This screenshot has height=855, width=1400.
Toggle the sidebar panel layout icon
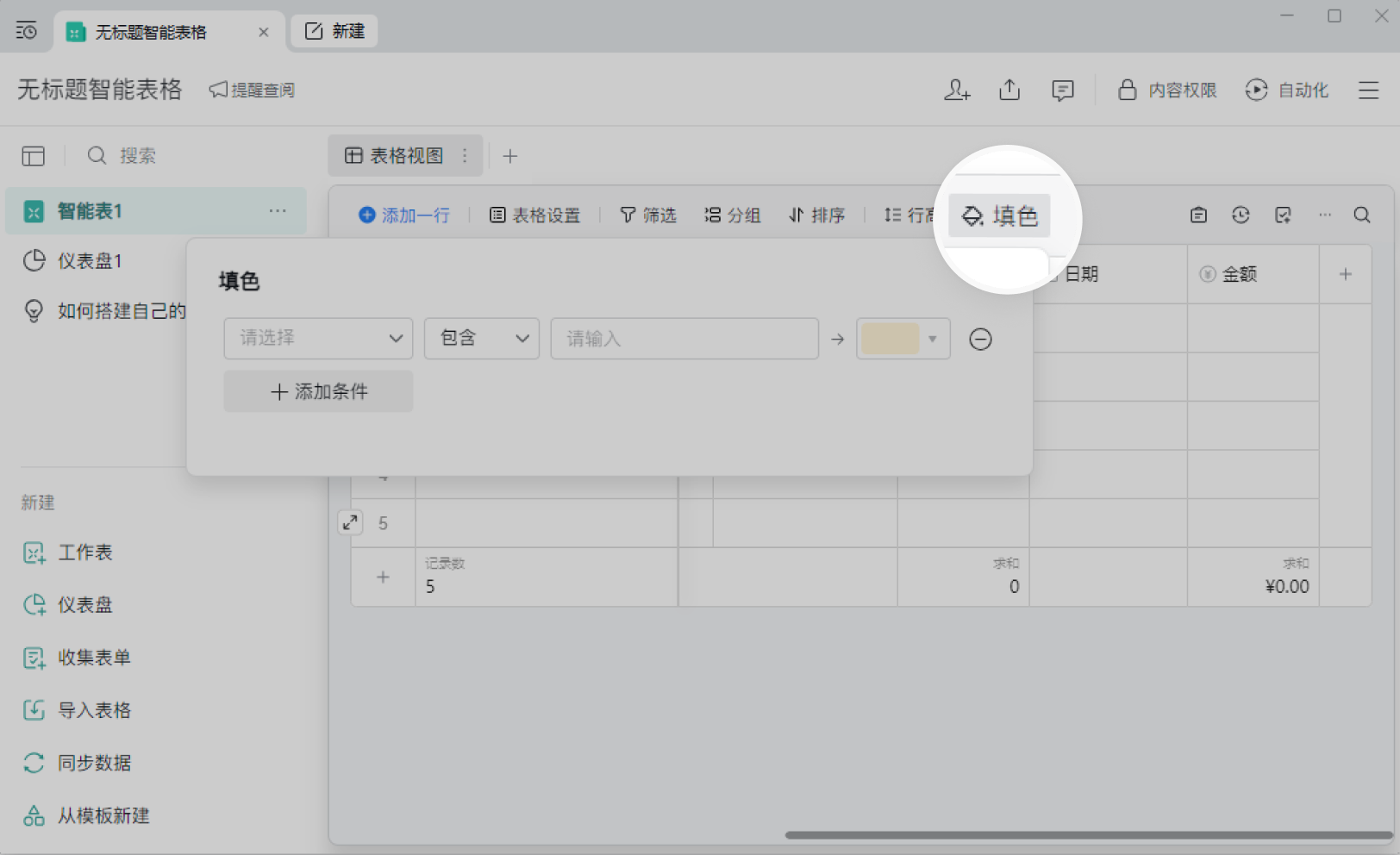(34, 156)
